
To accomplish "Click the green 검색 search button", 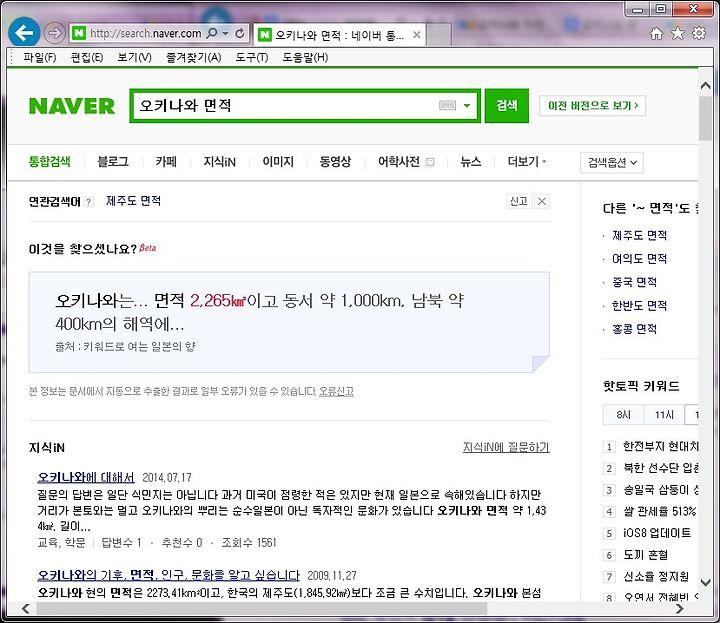I will (x=506, y=106).
